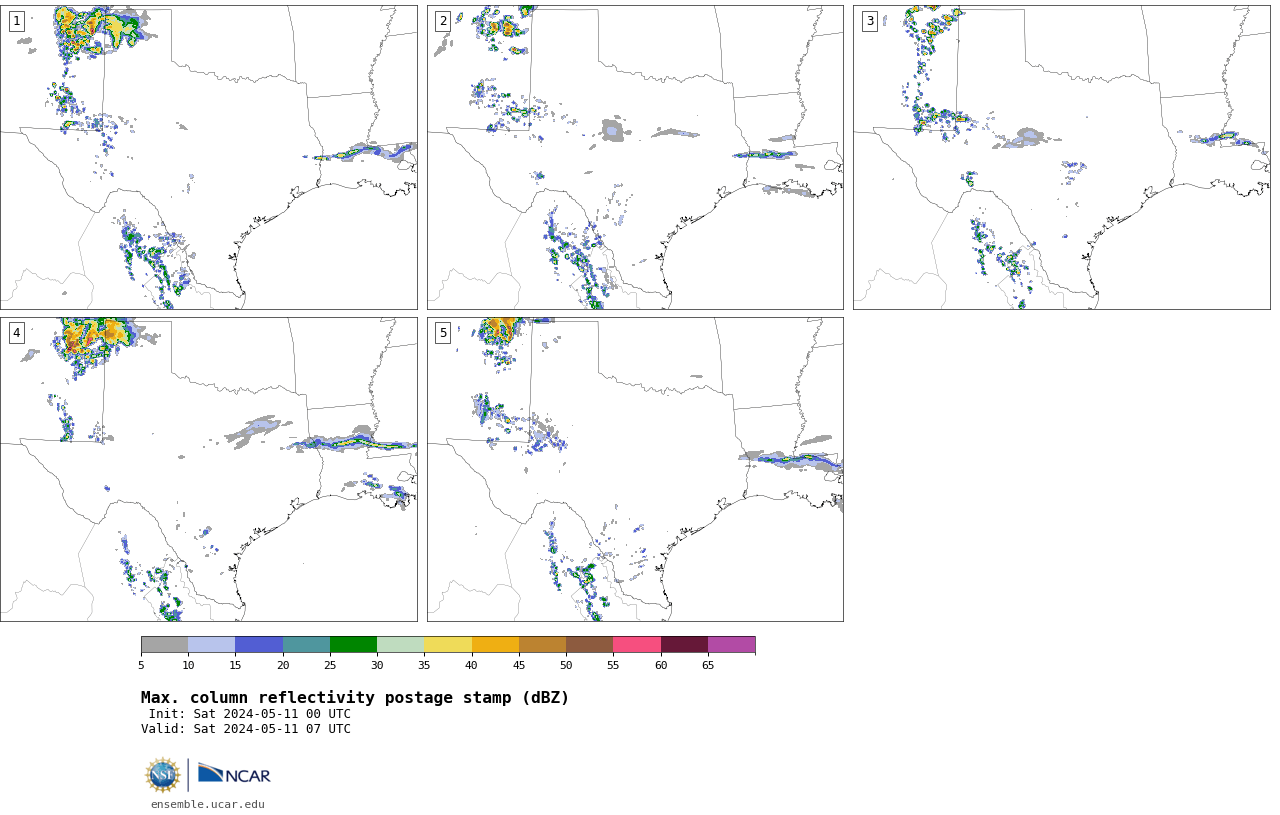Select the maroon 60-65 dBZ swatch
Viewport: 1280px width, 815px height.
[x=684, y=644]
